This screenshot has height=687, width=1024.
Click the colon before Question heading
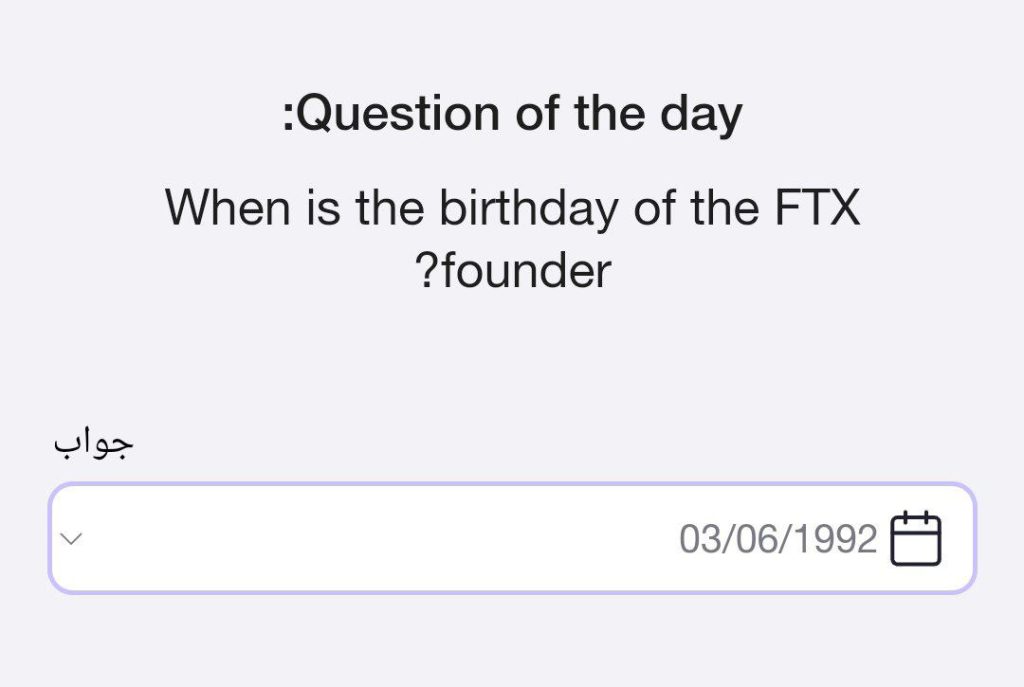[x=287, y=118]
